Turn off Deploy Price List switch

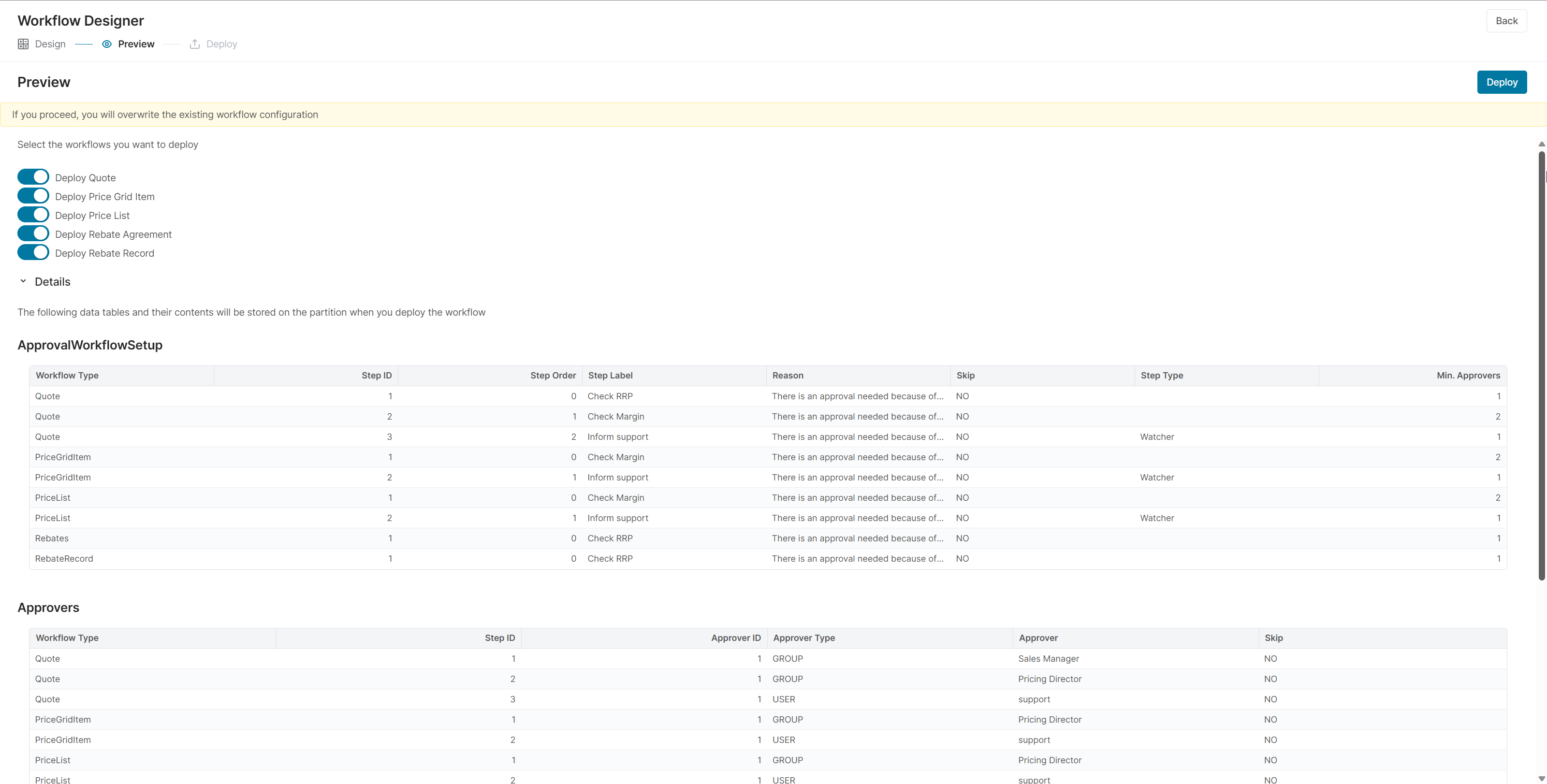coord(33,215)
